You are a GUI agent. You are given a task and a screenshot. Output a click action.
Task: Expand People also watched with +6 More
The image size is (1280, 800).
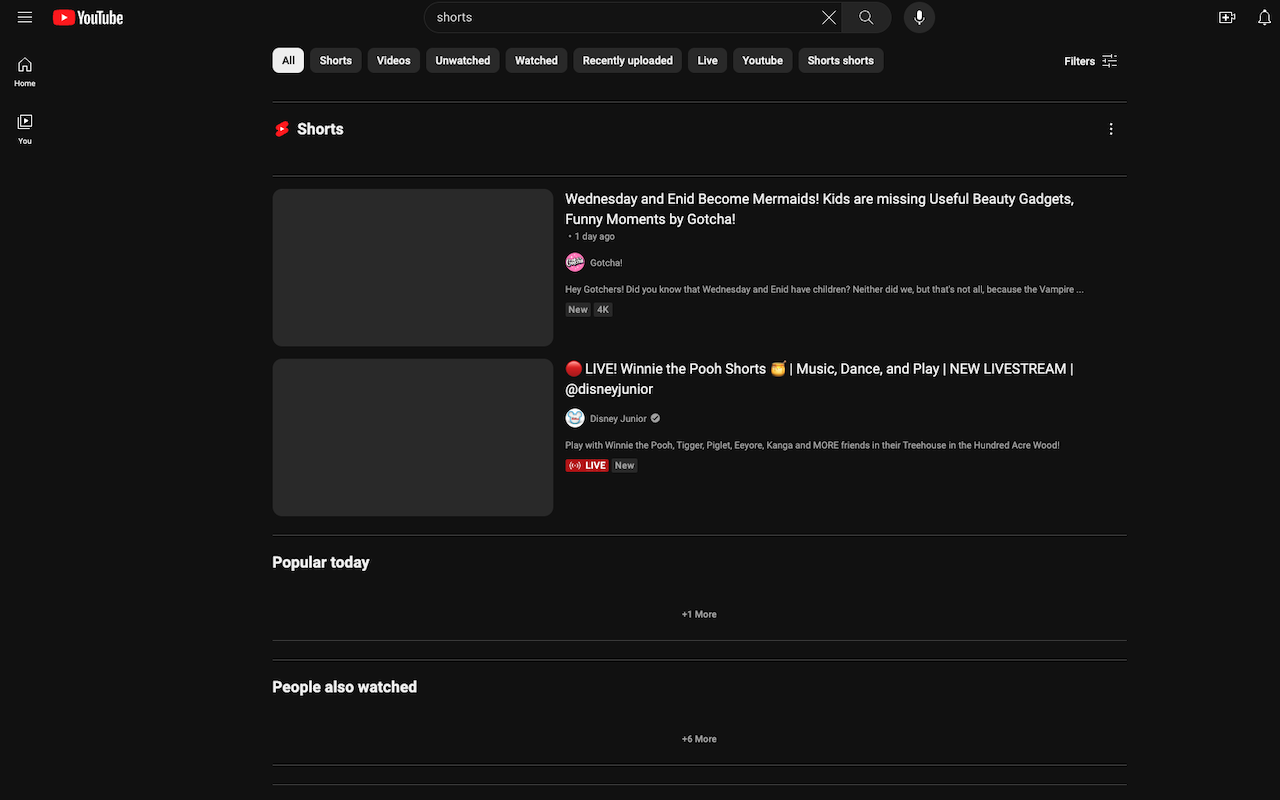[699, 738]
